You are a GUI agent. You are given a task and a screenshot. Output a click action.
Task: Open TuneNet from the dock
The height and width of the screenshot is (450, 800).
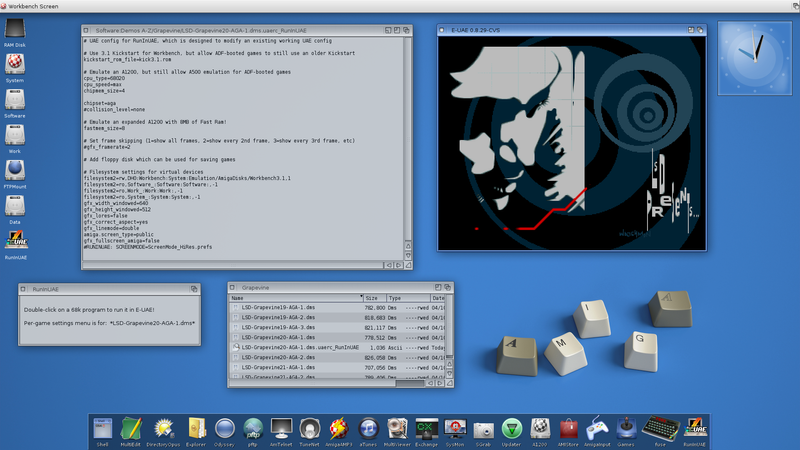[310, 428]
